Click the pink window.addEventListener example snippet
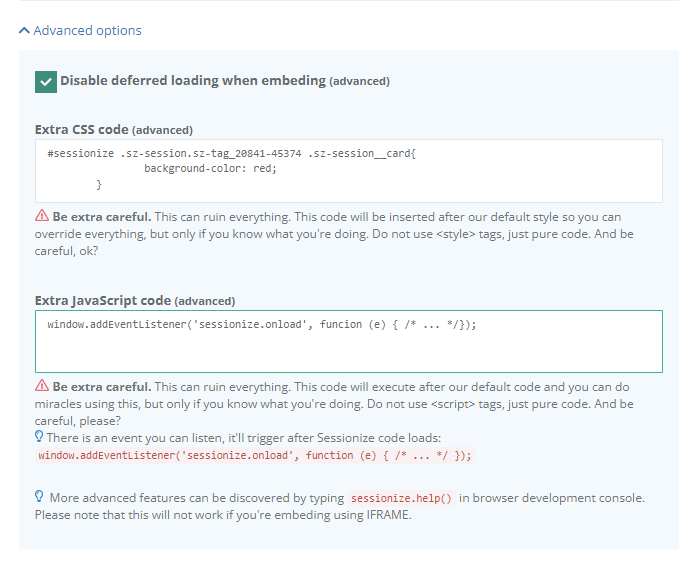This screenshot has width=699, height=569. coord(254,456)
